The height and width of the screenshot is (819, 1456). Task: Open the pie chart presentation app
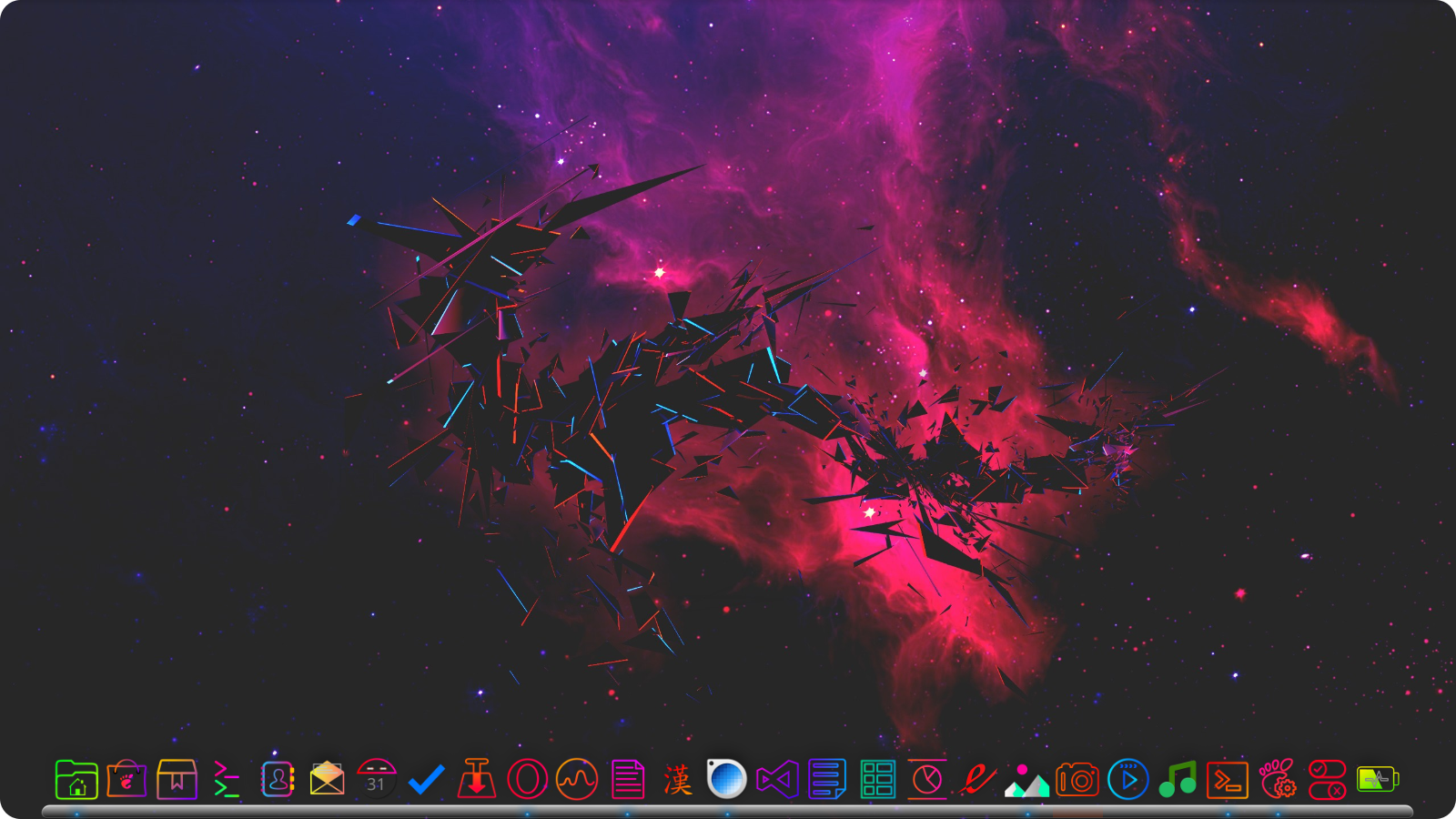click(927, 780)
